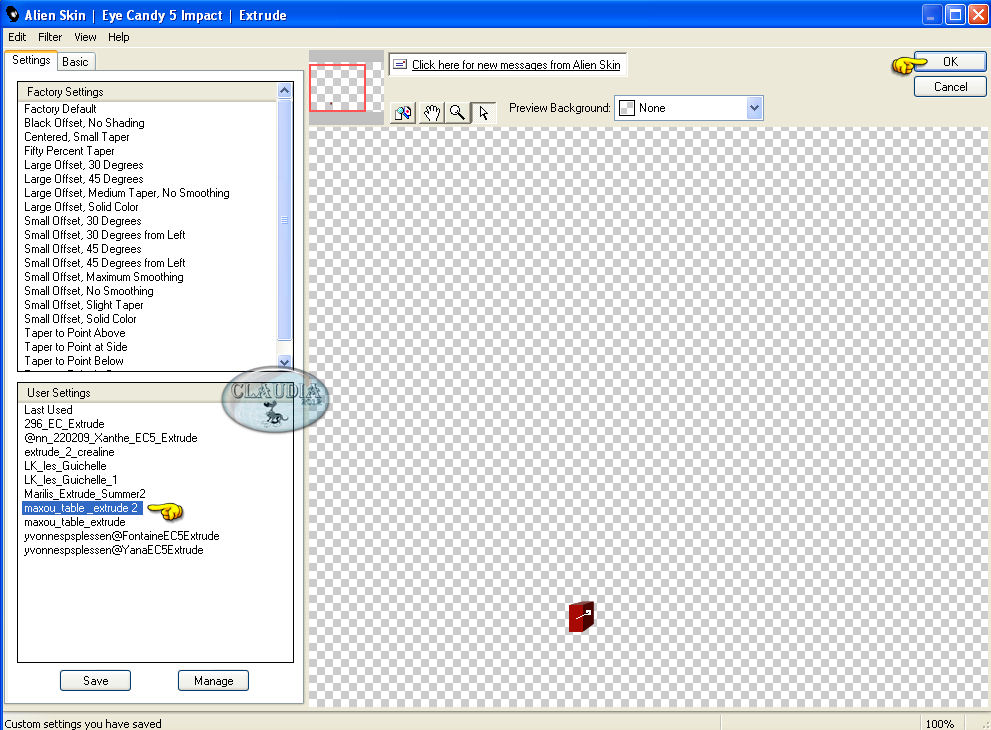This screenshot has height=730, width=991.
Task: Open the Edit menu
Action: point(17,37)
